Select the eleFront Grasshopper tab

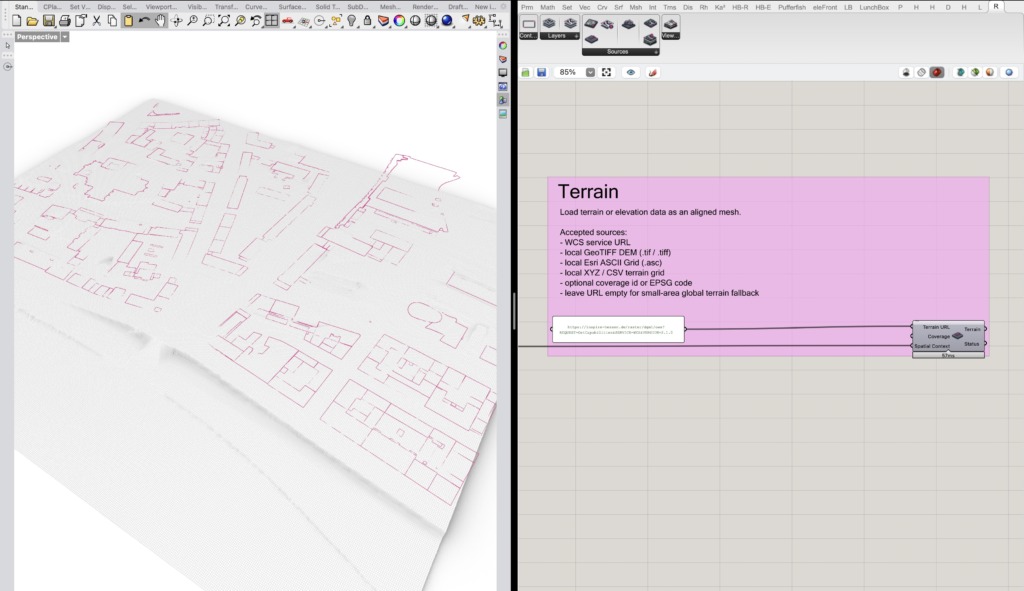[x=825, y=7]
